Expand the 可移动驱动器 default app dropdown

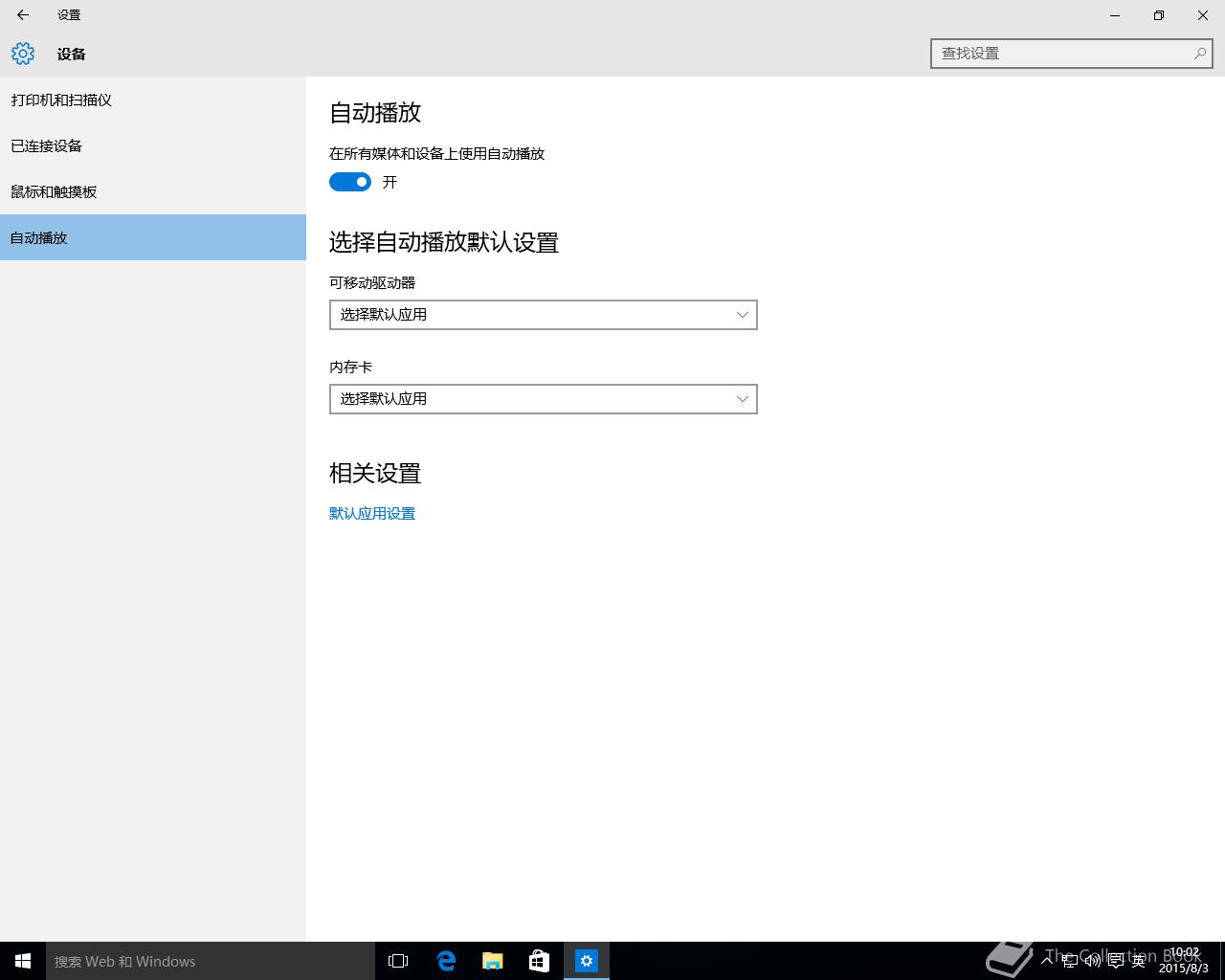544,315
